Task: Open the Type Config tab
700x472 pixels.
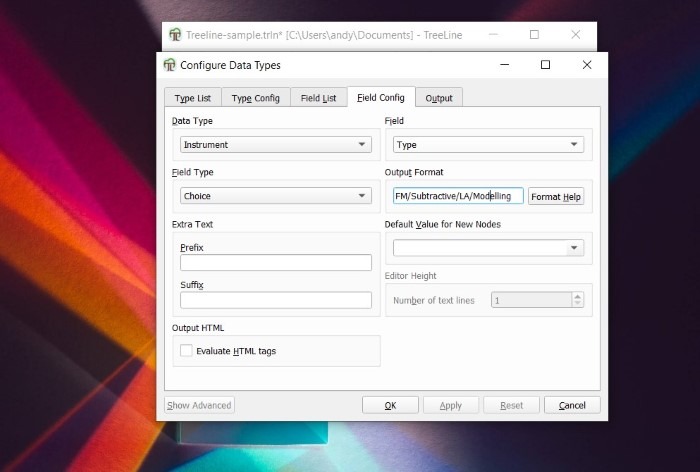Action: coord(255,98)
